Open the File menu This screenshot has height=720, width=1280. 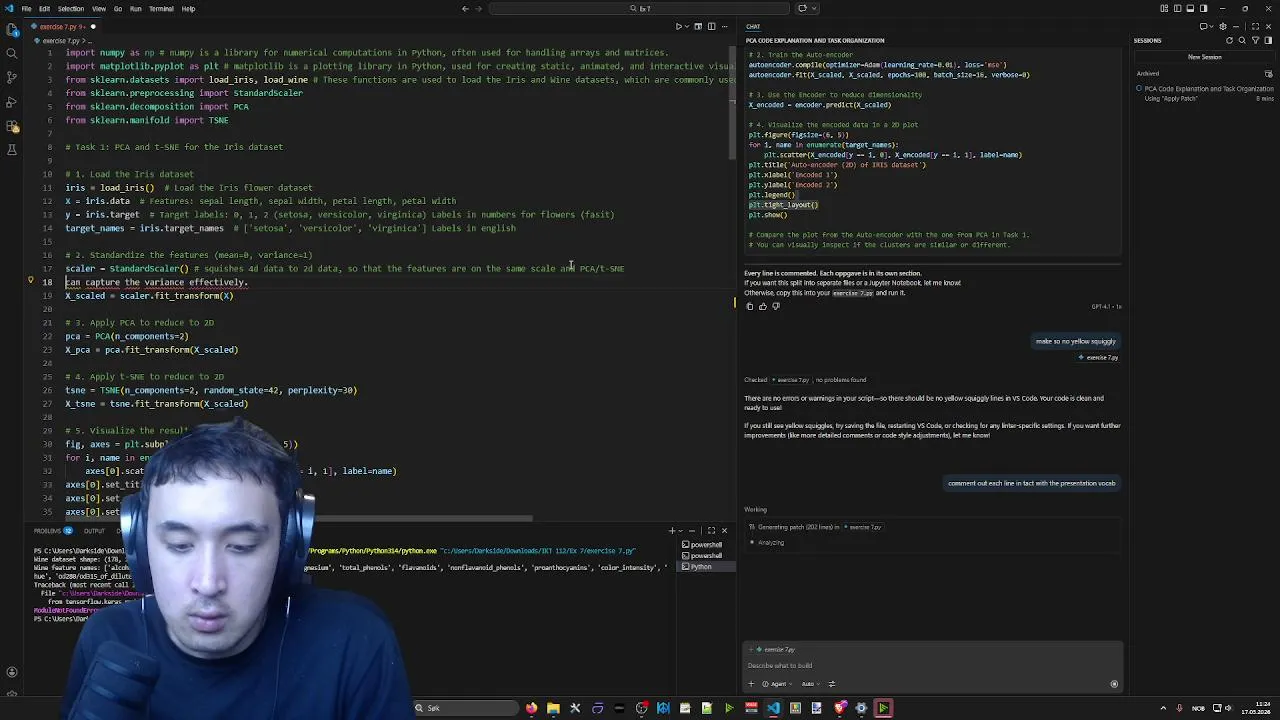pos(26,8)
